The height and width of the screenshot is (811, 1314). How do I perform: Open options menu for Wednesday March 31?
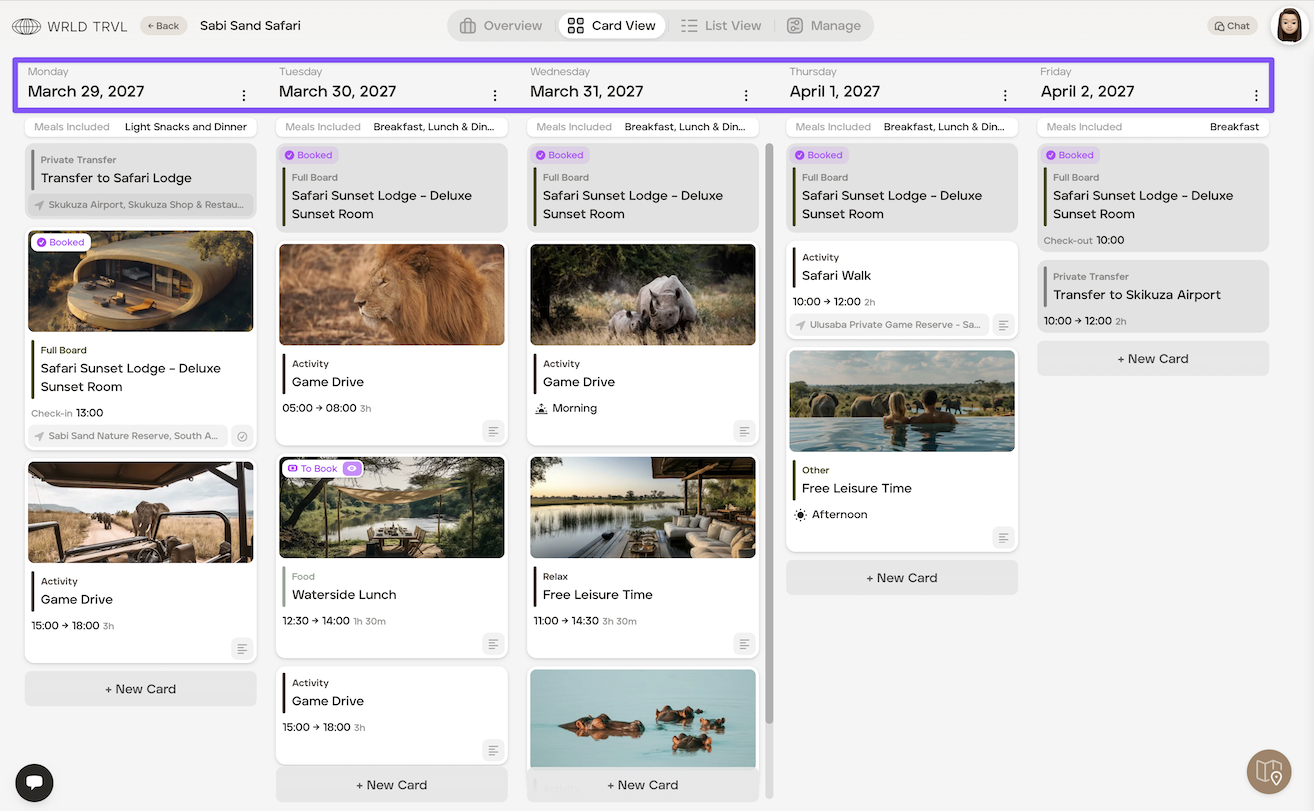click(746, 96)
